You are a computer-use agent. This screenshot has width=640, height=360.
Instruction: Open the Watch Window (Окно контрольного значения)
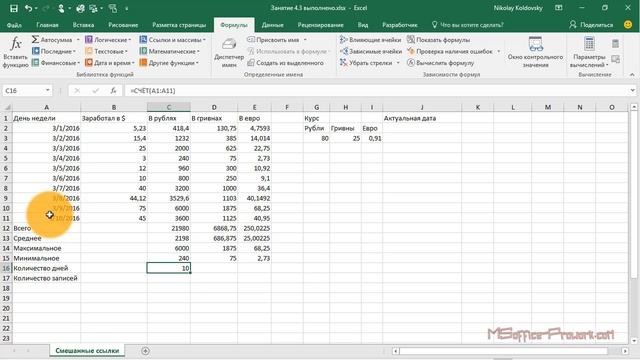[535, 52]
